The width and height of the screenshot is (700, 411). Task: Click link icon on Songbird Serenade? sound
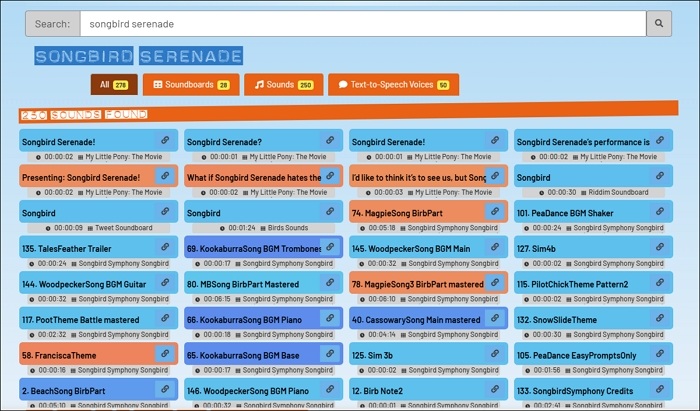(330, 140)
